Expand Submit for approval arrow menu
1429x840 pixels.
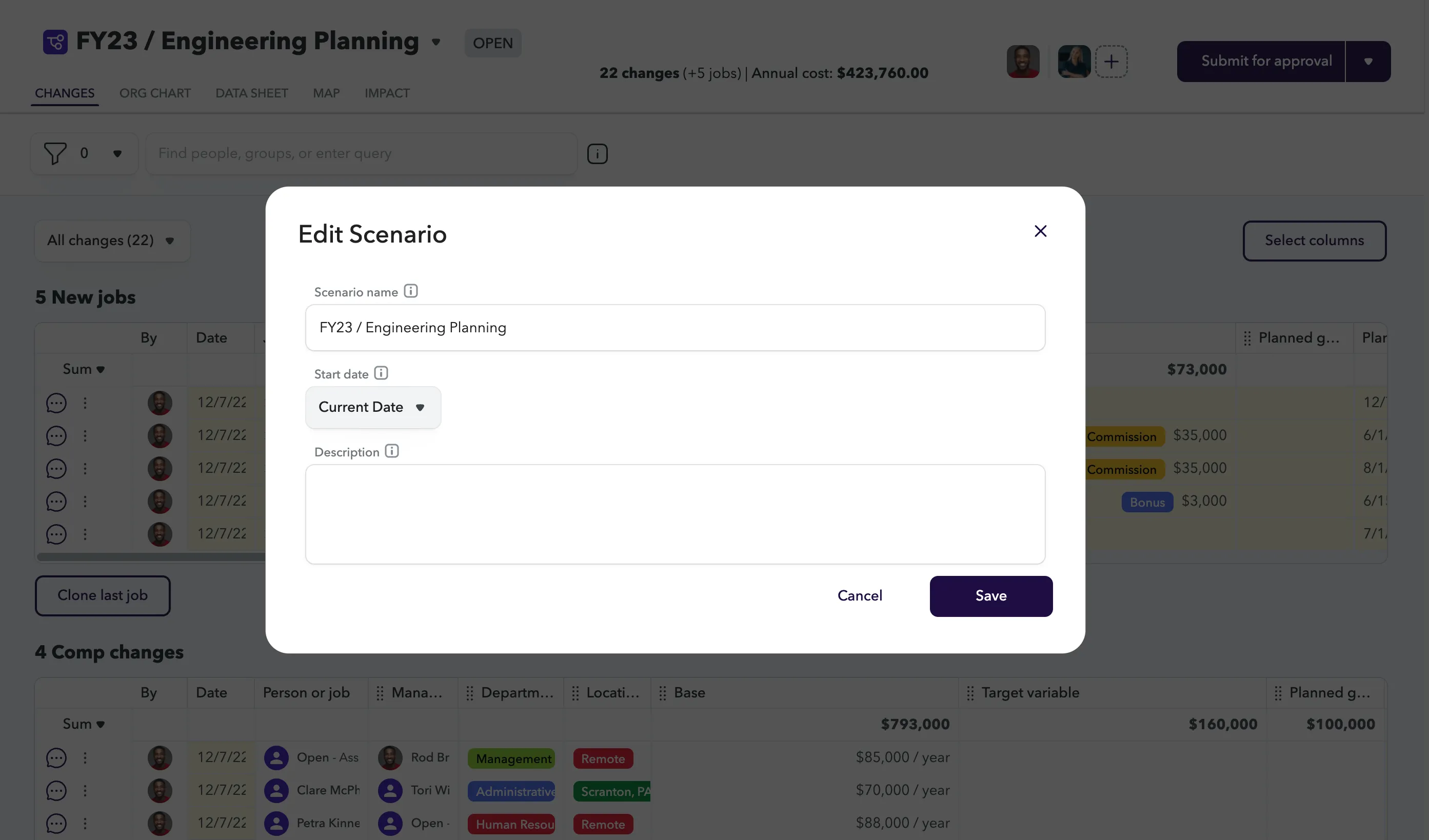pyautogui.click(x=1368, y=61)
